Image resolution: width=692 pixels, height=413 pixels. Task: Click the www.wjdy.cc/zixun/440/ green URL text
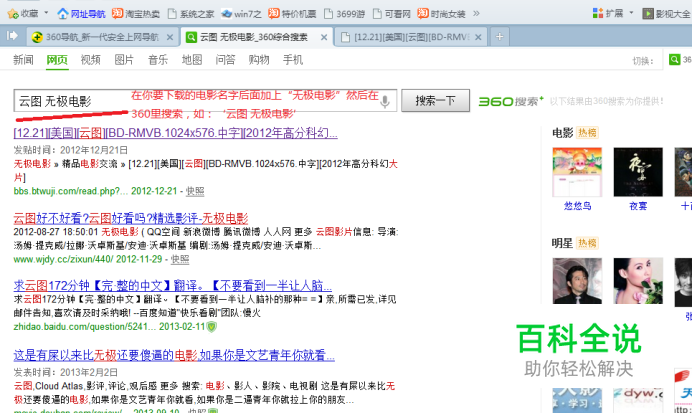(x=63, y=259)
